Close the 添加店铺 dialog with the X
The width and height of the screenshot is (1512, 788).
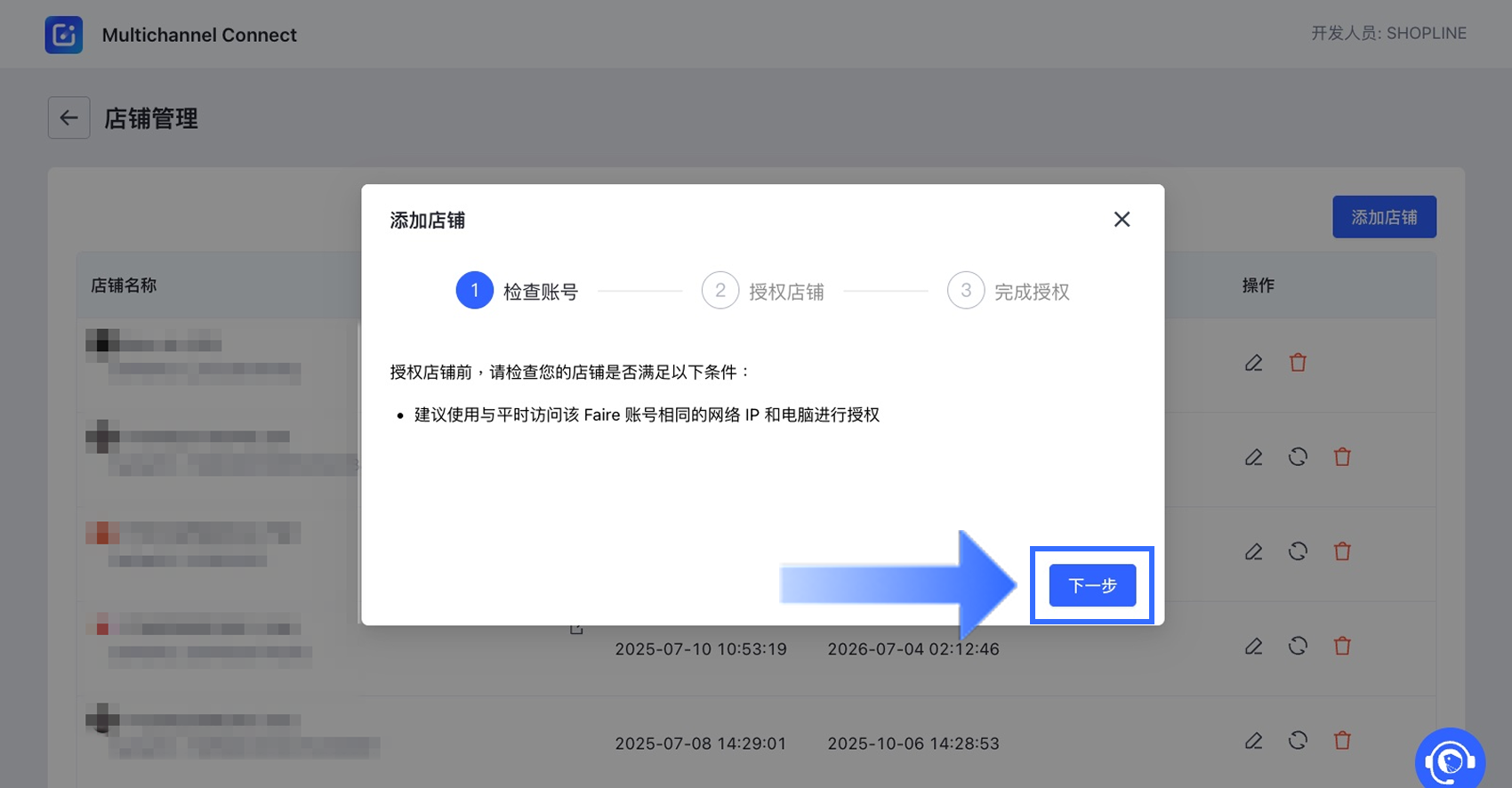tap(1122, 219)
